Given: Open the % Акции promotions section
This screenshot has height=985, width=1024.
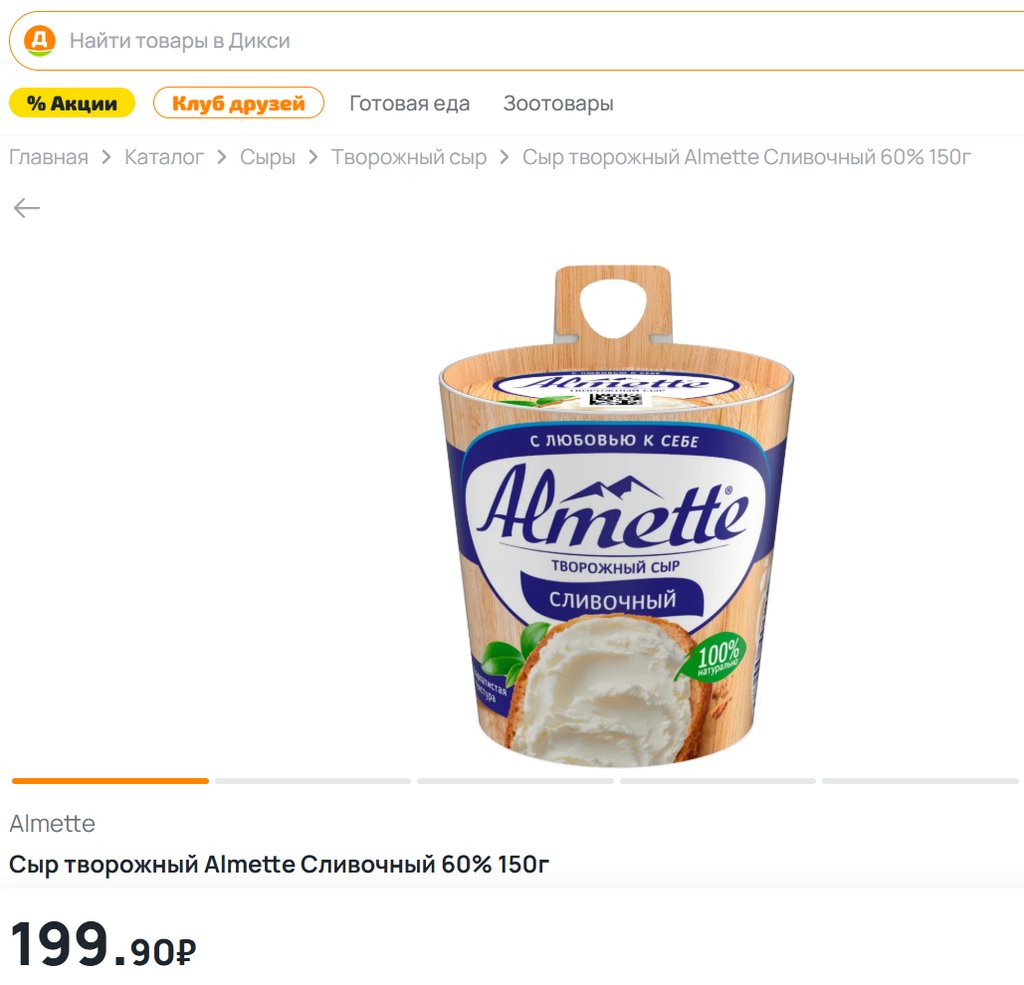Looking at the screenshot, I should [71, 103].
